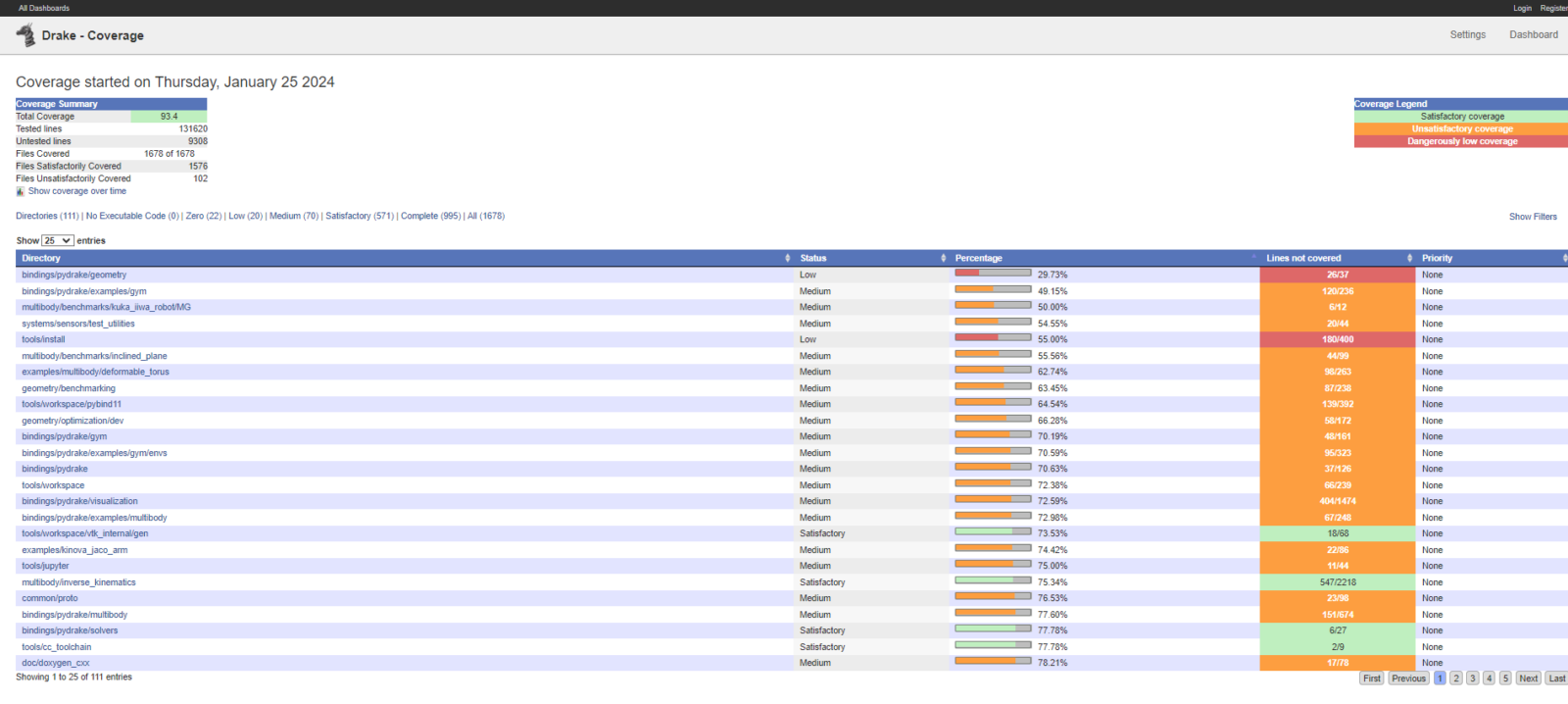Click the Login link in the top bar
Image resolution: width=1568 pixels, height=704 pixels.
pyautogui.click(x=1522, y=8)
